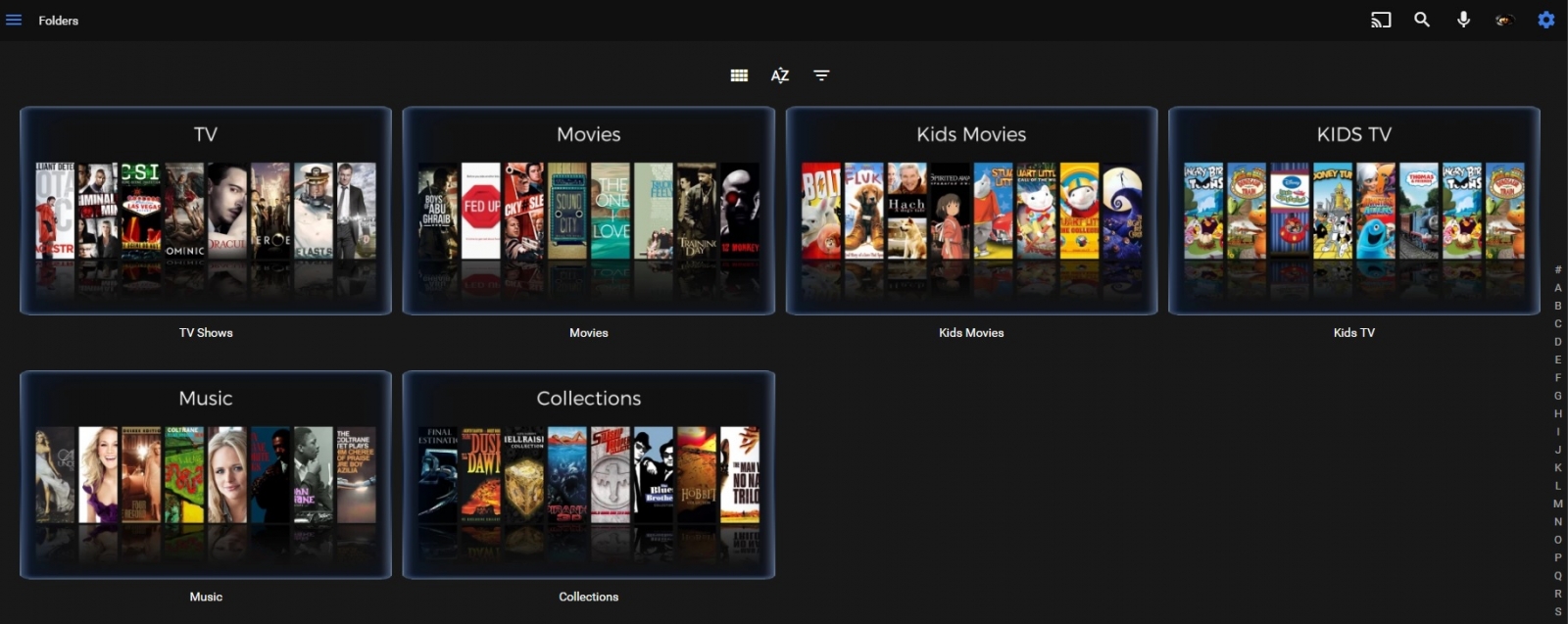1568x624 pixels.
Task: Click the Kids TV caption link
Action: tap(1354, 333)
